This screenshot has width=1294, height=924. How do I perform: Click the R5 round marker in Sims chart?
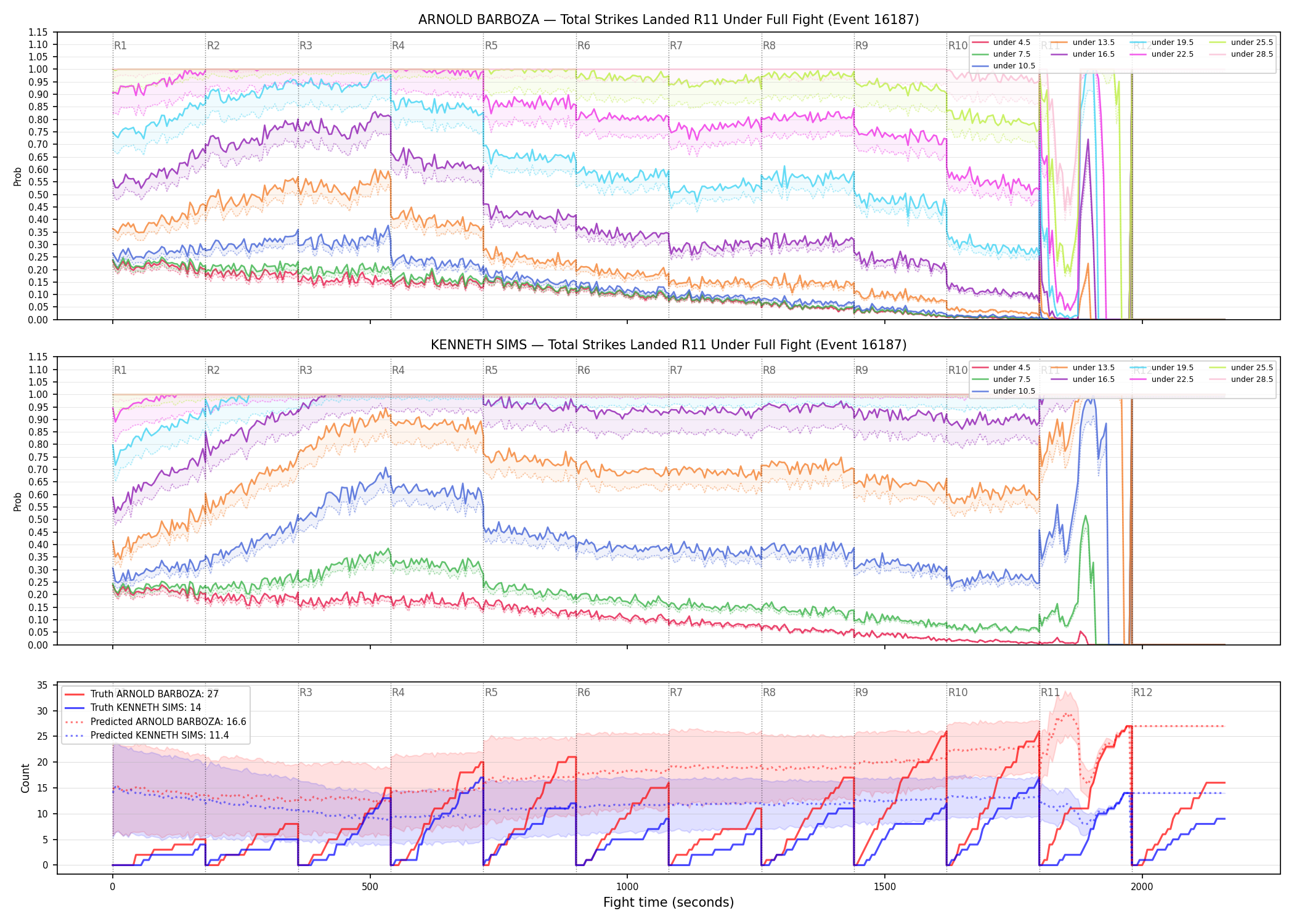click(x=491, y=370)
